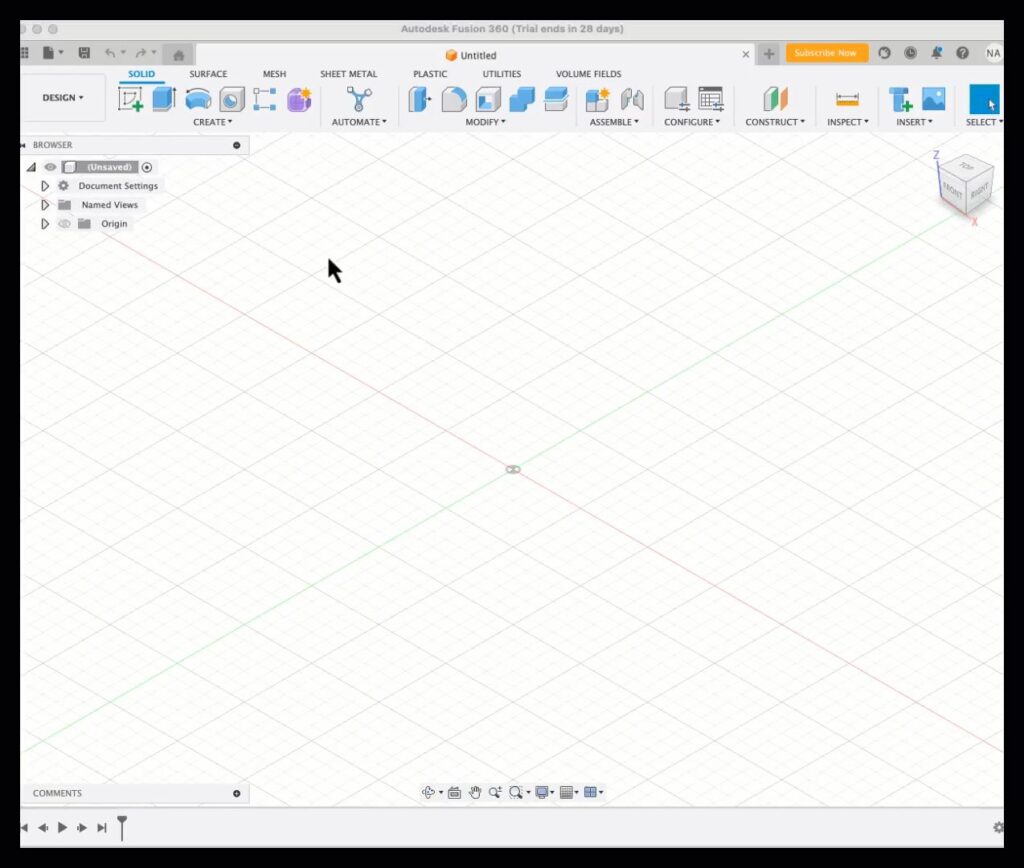1024x868 pixels.
Task: Select the Shell tool
Action: coord(488,99)
